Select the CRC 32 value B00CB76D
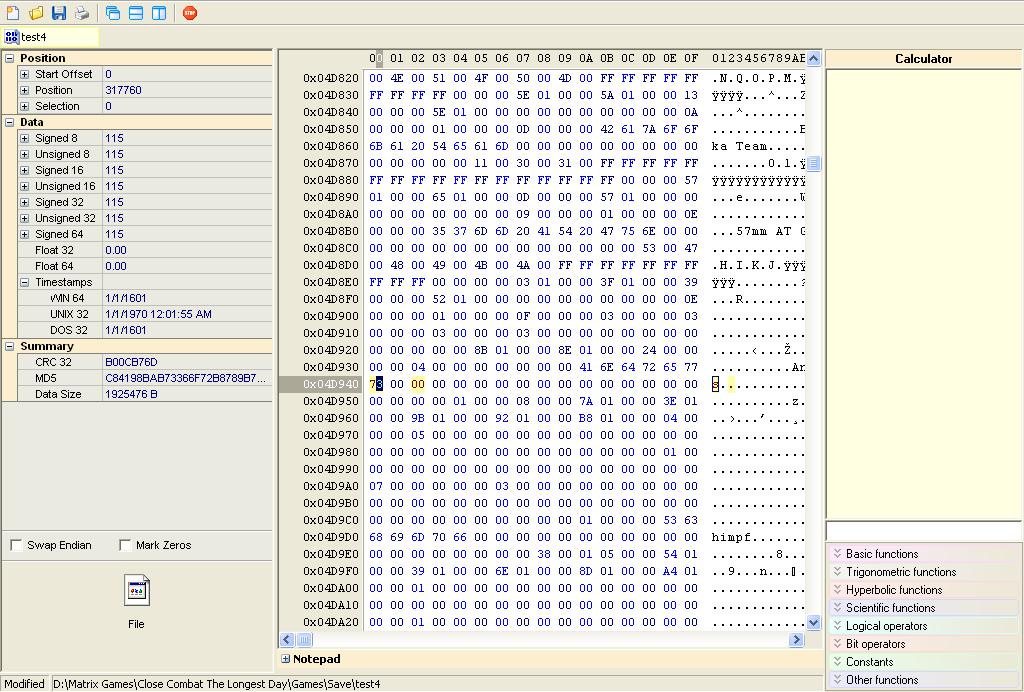 [x=131, y=362]
